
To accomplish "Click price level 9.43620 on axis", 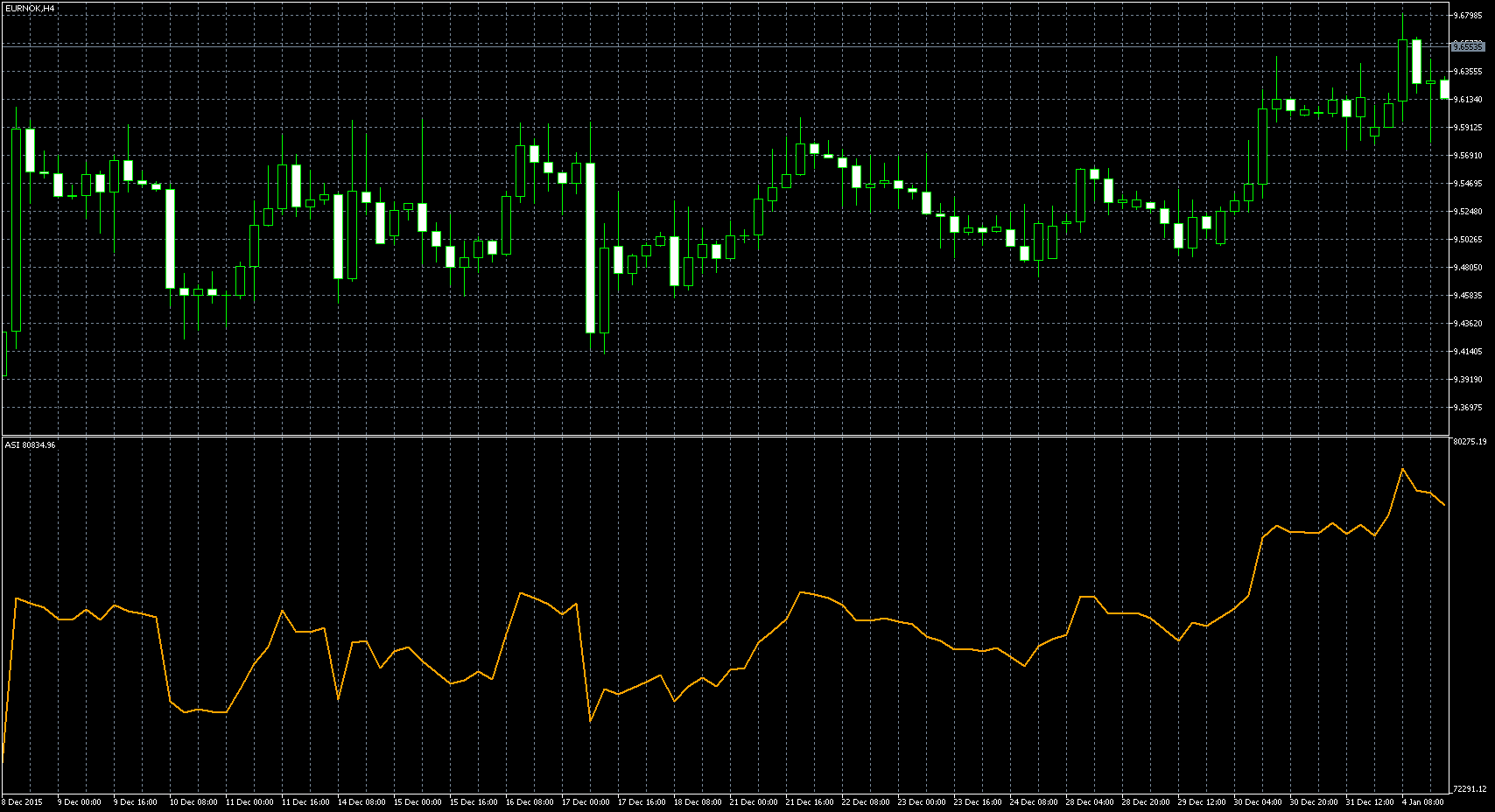I will 1468,324.
